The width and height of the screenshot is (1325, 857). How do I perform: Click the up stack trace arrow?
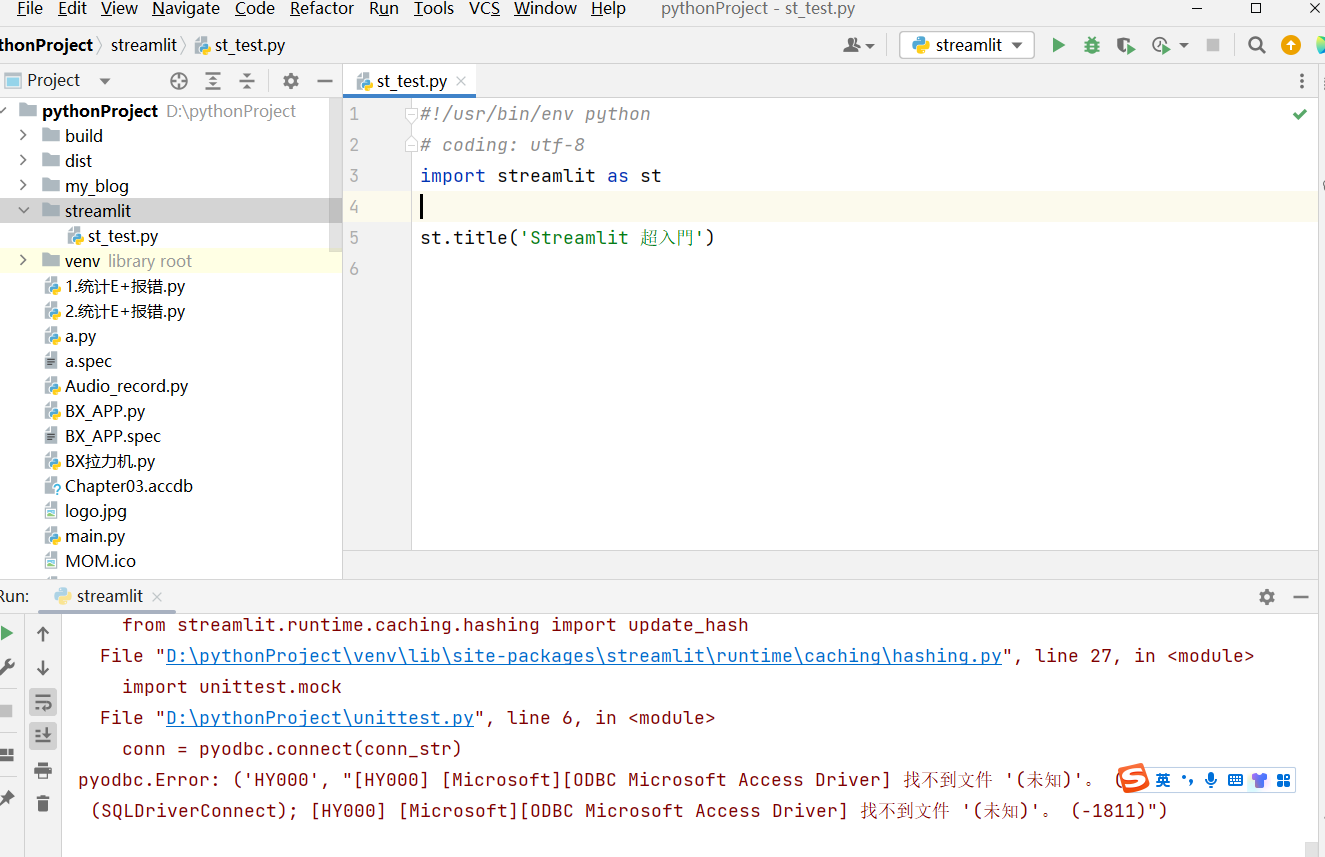pyautogui.click(x=43, y=634)
